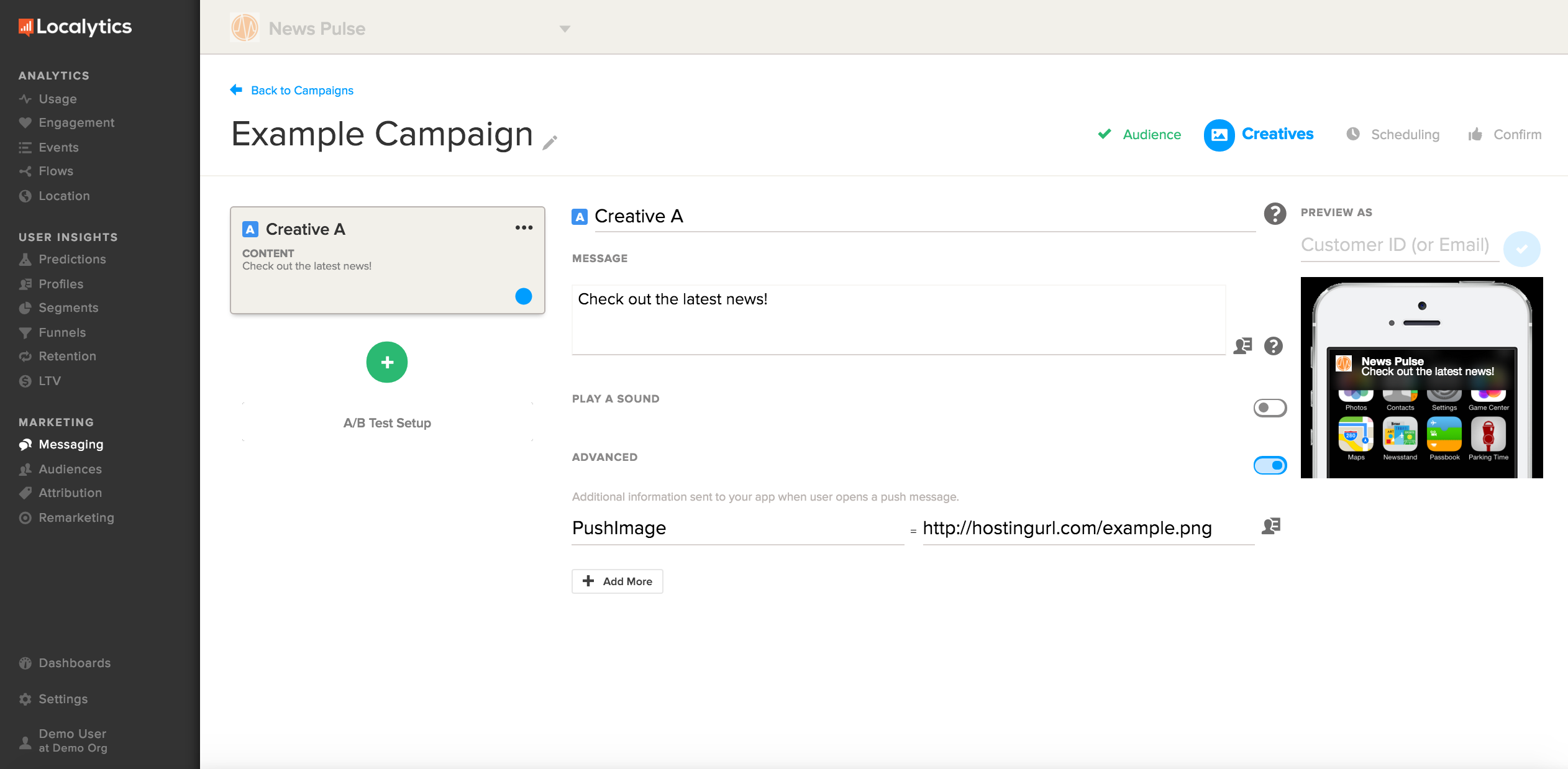Viewport: 1568px width, 769px height.
Task: Open the News Pulse app dropdown
Action: pyautogui.click(x=565, y=29)
